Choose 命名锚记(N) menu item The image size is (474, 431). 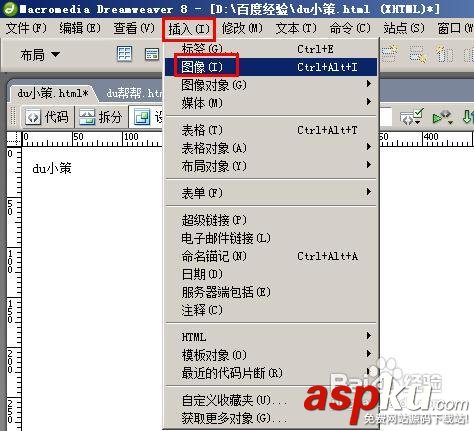271,256
